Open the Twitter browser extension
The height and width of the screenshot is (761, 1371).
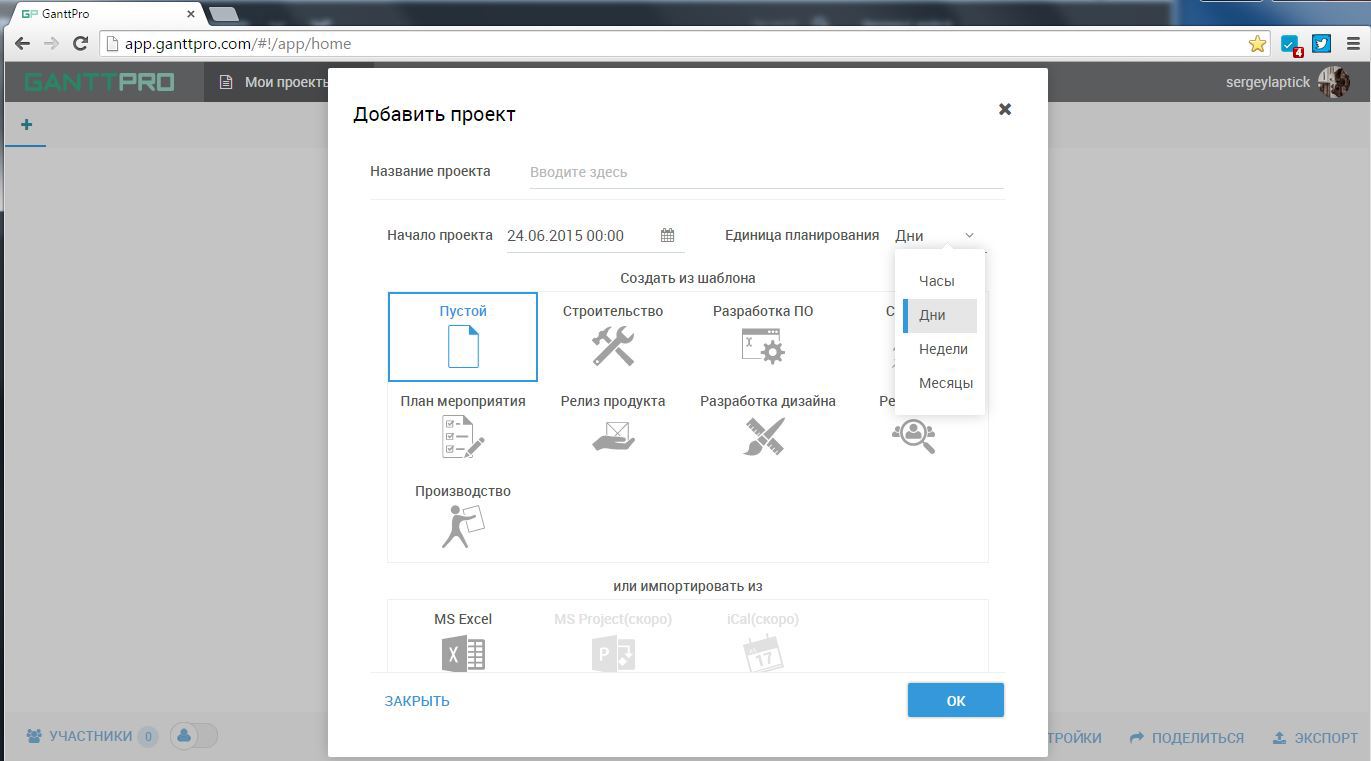[1322, 44]
